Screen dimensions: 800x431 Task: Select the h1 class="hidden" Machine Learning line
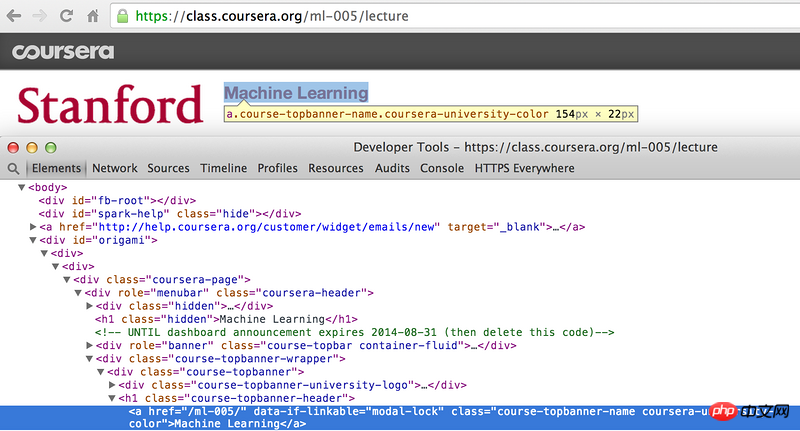tap(227, 319)
